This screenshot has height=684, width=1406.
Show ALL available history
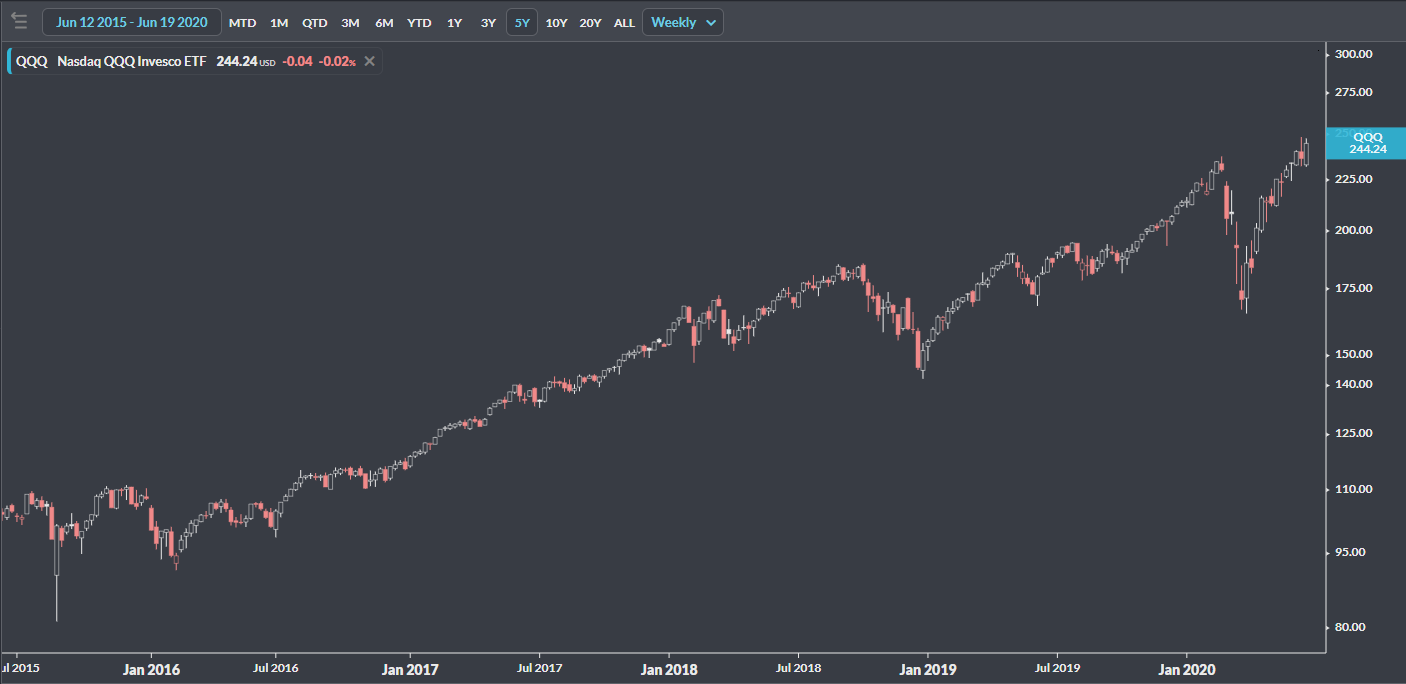(624, 22)
